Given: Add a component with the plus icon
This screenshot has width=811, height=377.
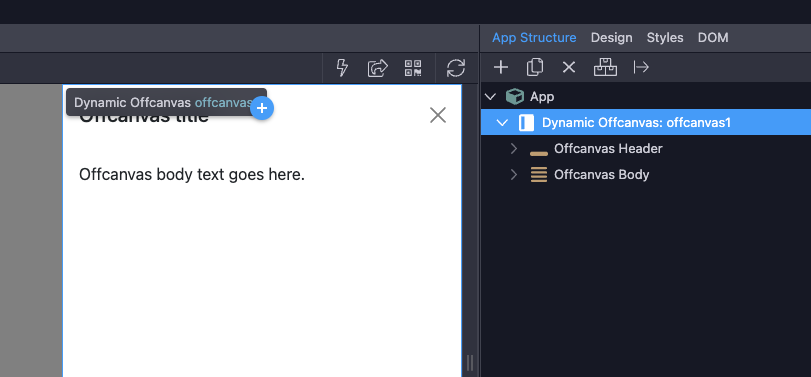Looking at the screenshot, I should click(501, 67).
